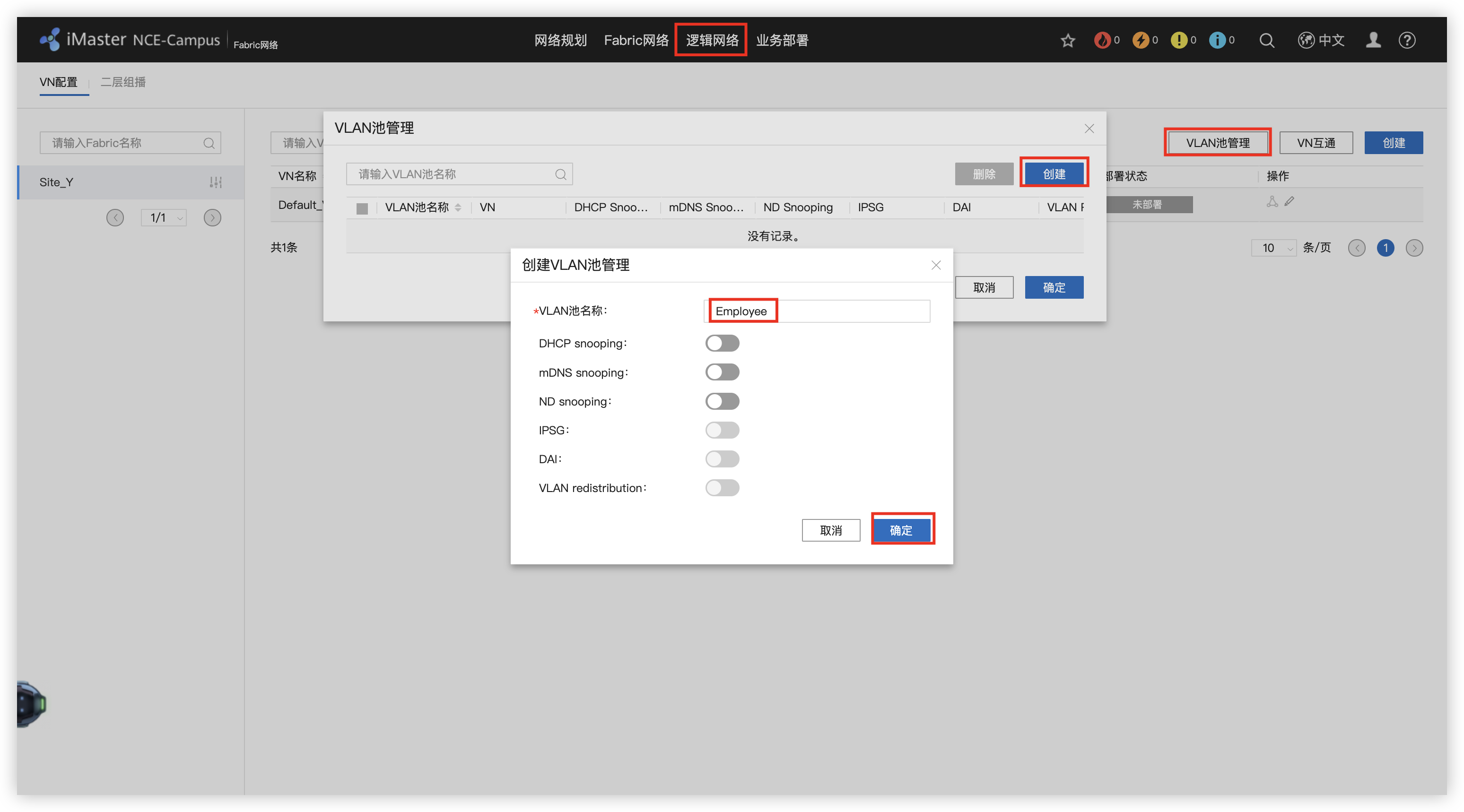Open the 业务部署 menu
Screen dimensions: 1464x812
coord(782,40)
